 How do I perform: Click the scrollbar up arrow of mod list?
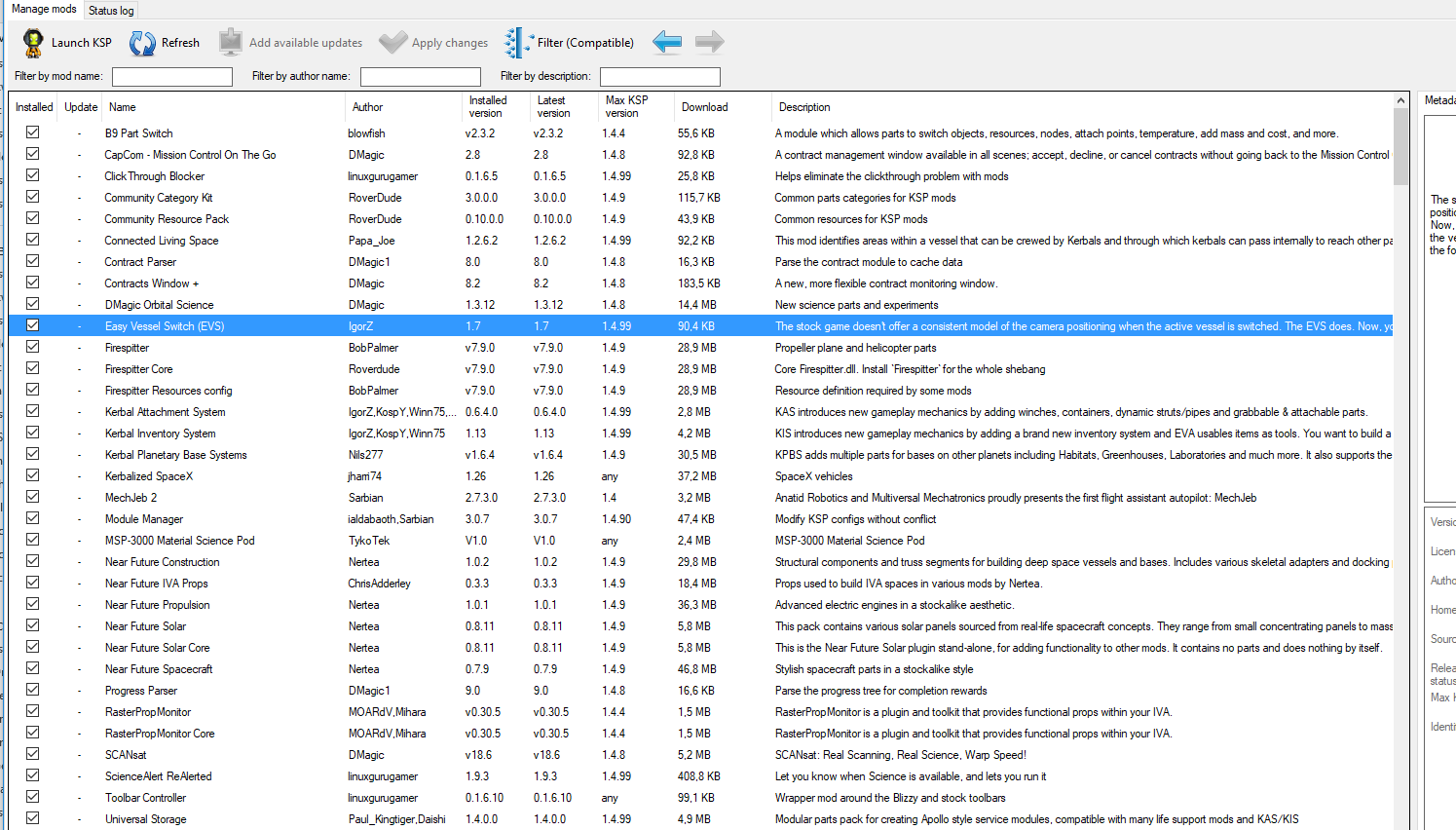click(1400, 100)
